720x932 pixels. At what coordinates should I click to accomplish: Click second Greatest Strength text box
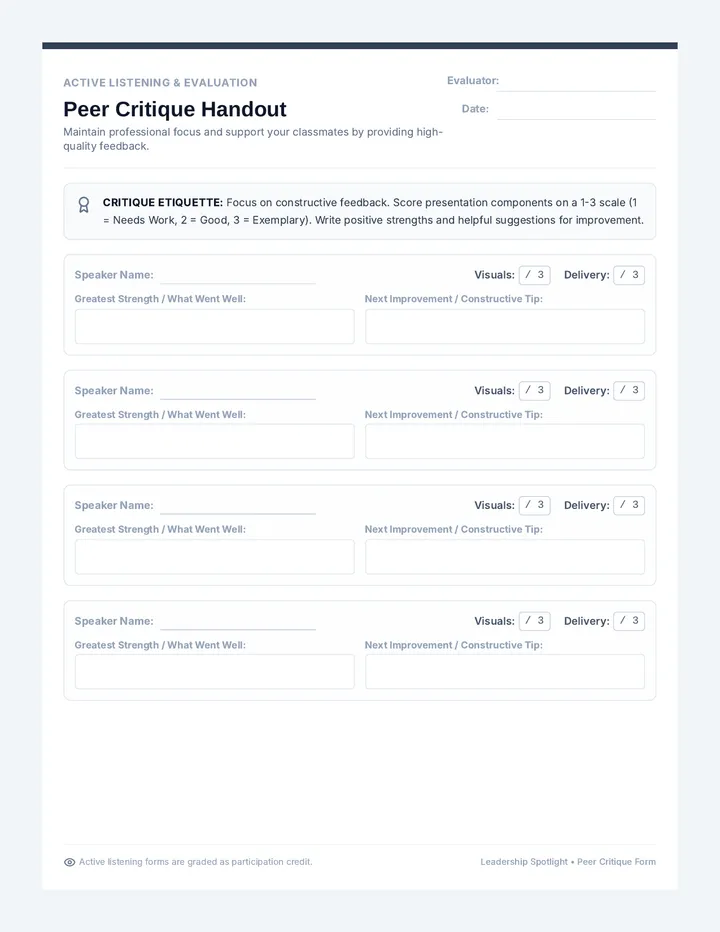tap(215, 442)
